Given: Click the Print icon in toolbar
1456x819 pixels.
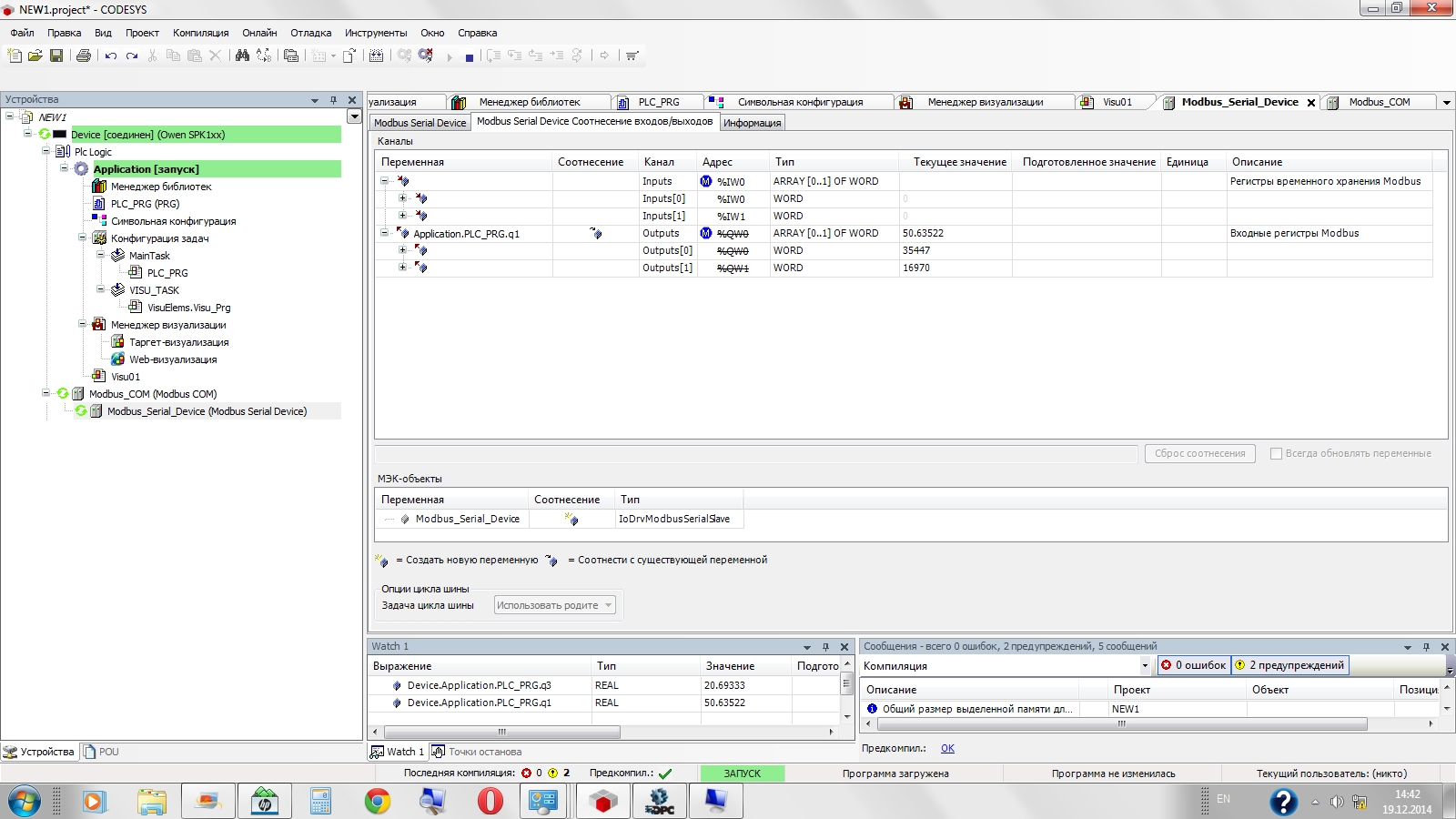Looking at the screenshot, I should [x=84, y=56].
